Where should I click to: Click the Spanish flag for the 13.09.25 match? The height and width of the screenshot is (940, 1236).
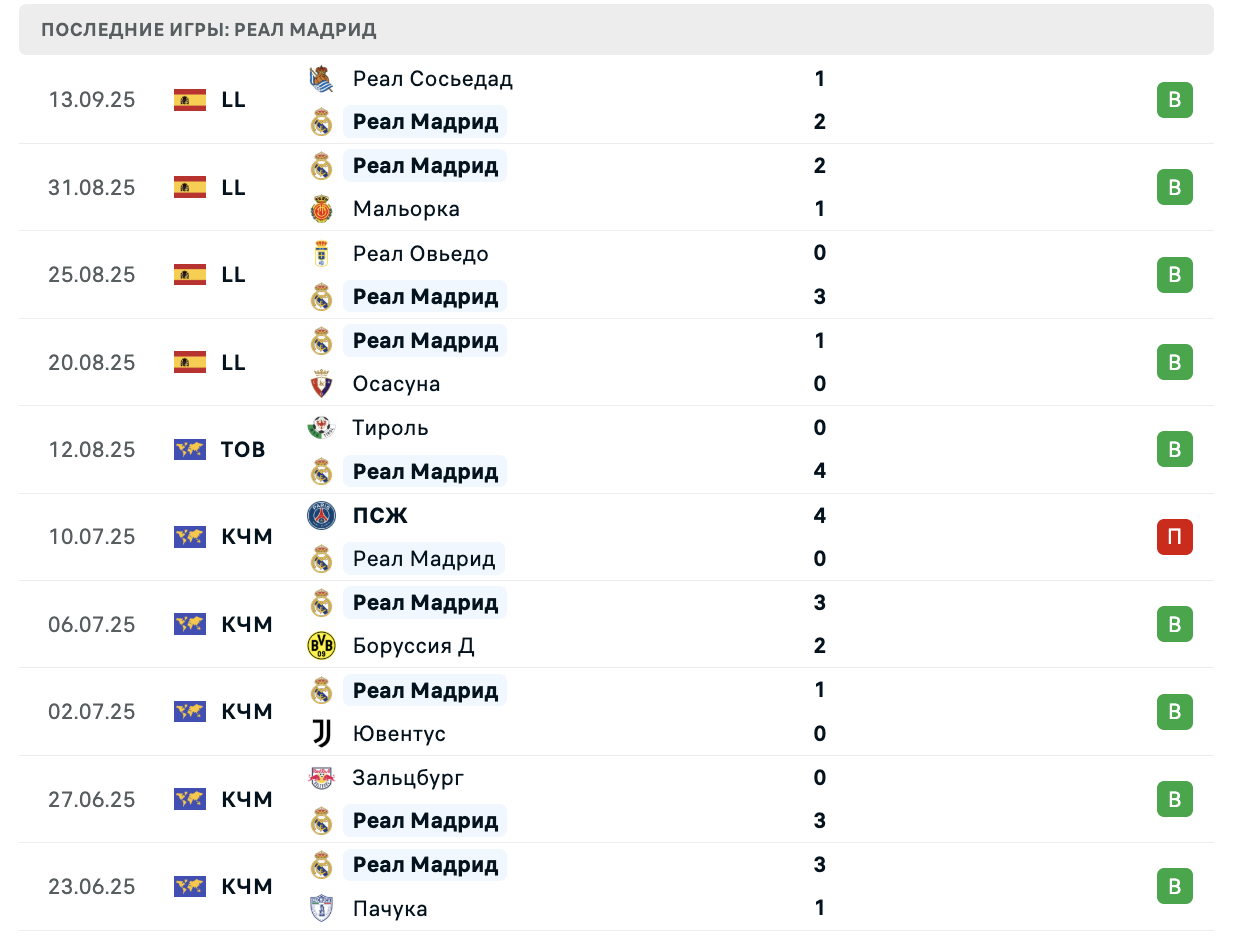pyautogui.click(x=190, y=100)
